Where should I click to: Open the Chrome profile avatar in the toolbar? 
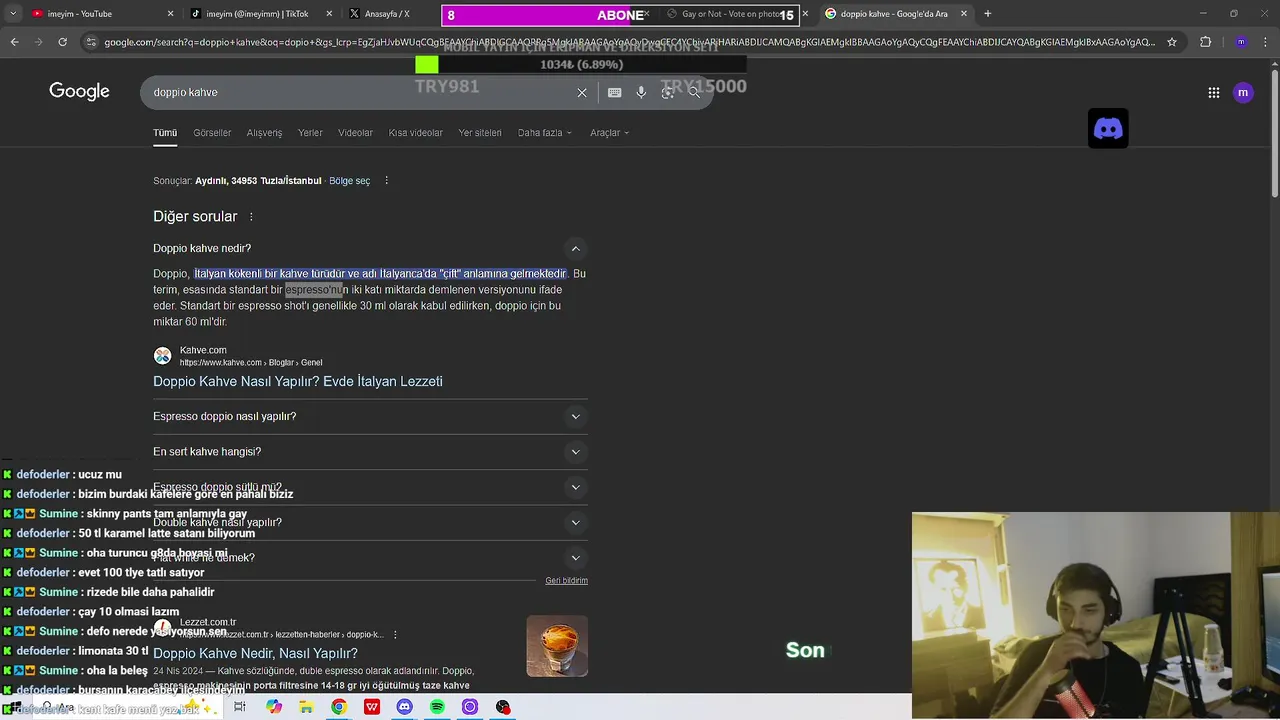[1241, 42]
